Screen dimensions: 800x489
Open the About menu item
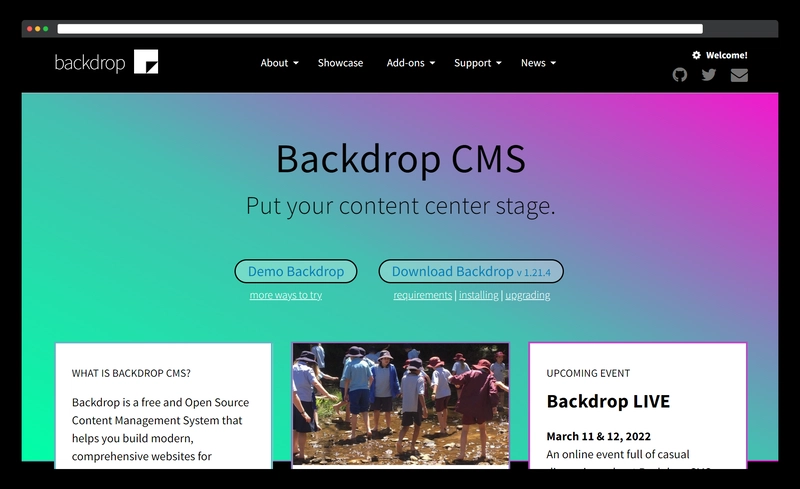click(x=274, y=63)
